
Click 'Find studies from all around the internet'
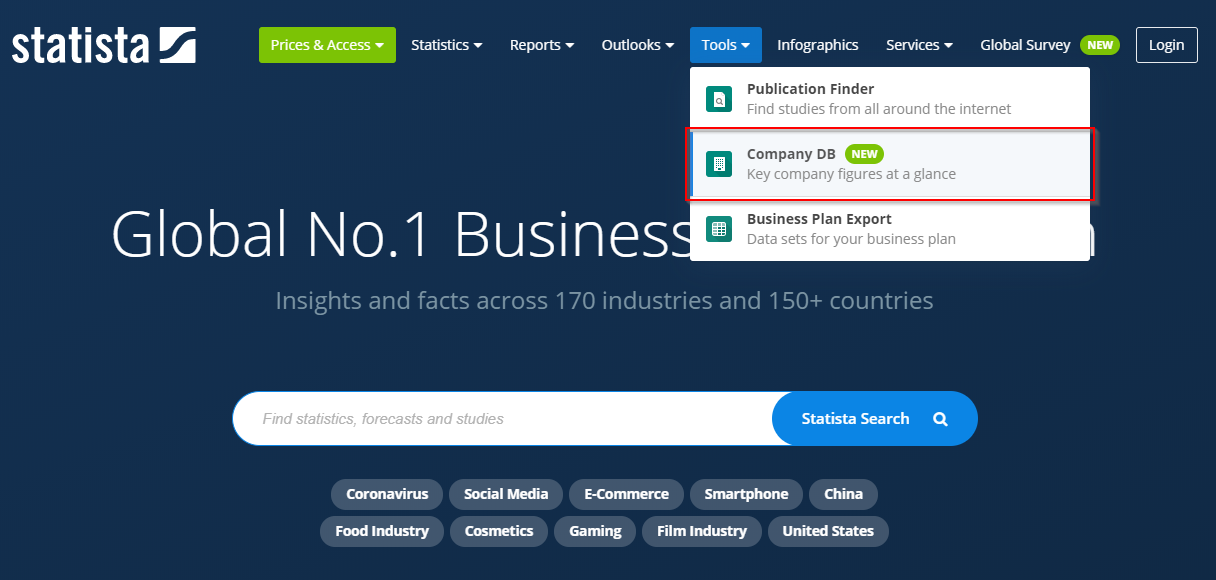click(x=879, y=109)
